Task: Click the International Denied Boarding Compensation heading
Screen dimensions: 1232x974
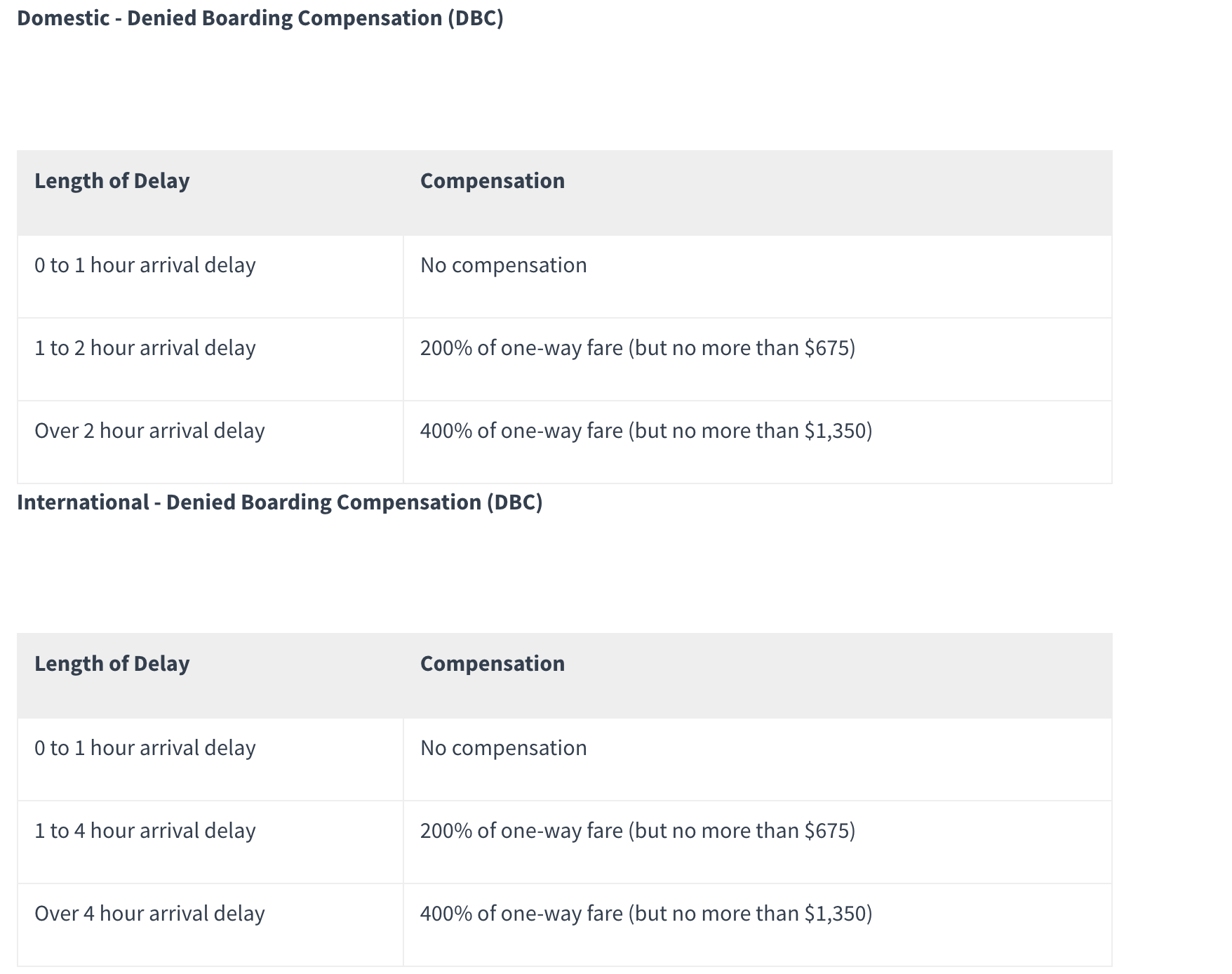Action: click(x=279, y=502)
